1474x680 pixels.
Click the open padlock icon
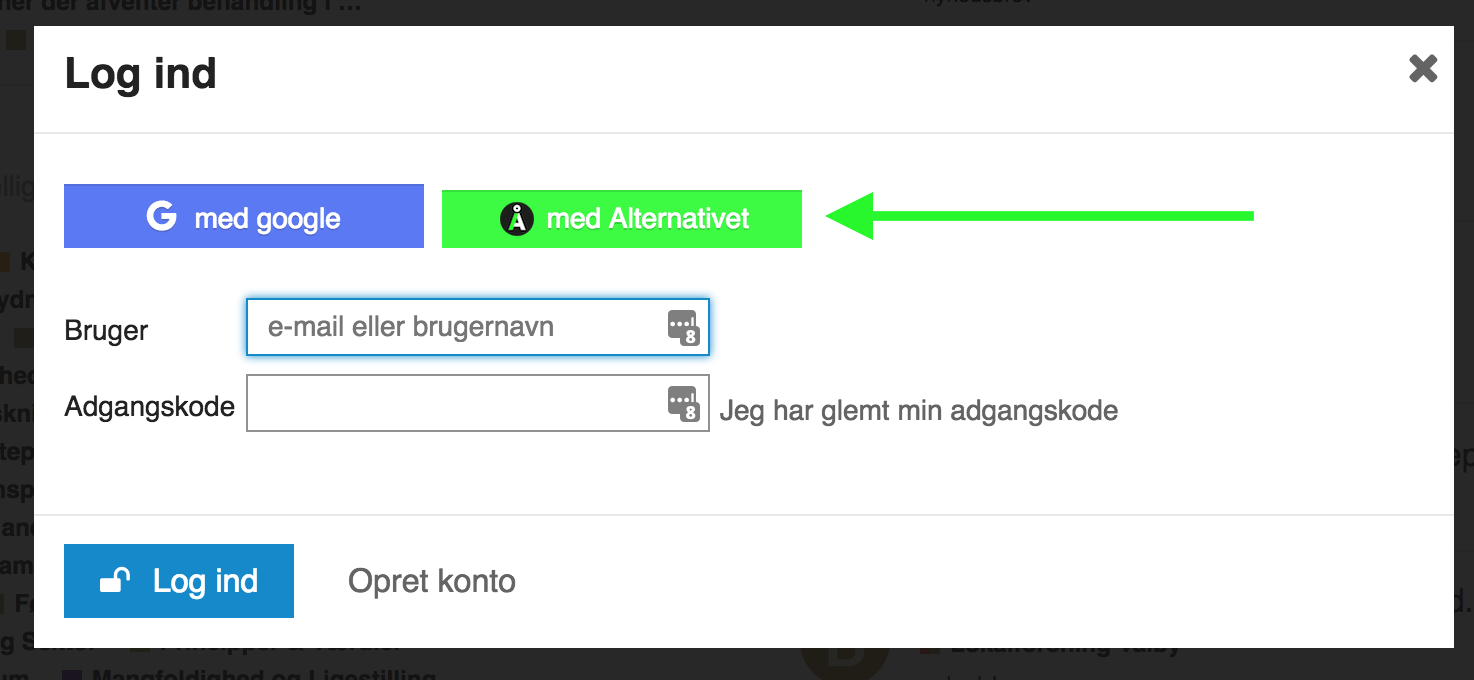point(115,581)
